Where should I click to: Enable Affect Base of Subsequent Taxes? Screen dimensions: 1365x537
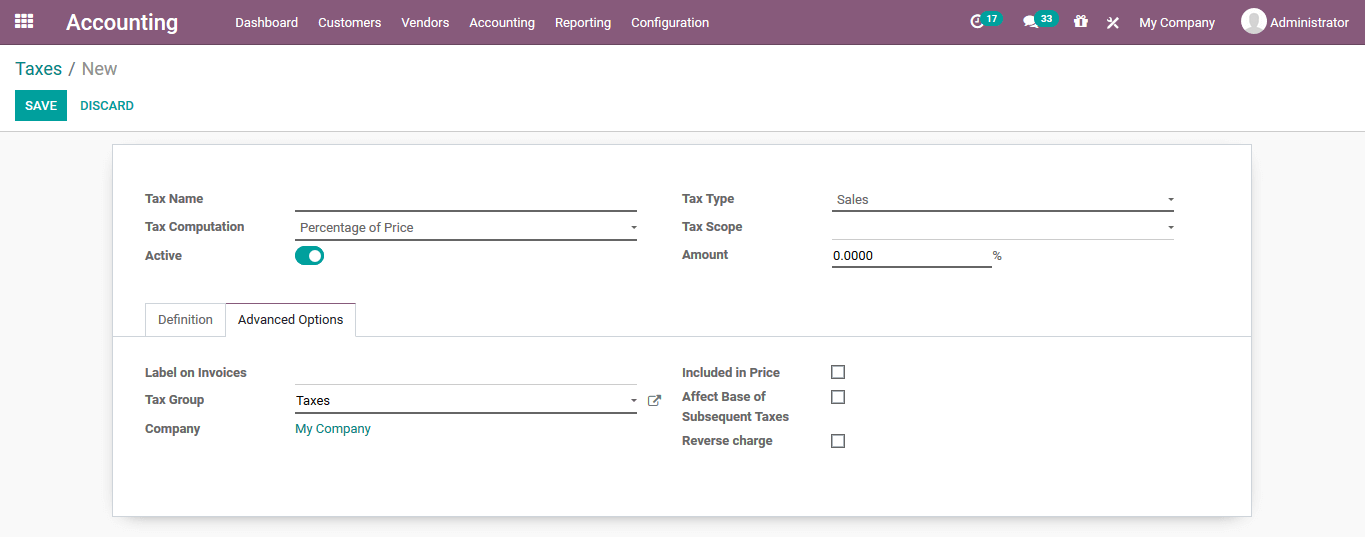point(838,397)
